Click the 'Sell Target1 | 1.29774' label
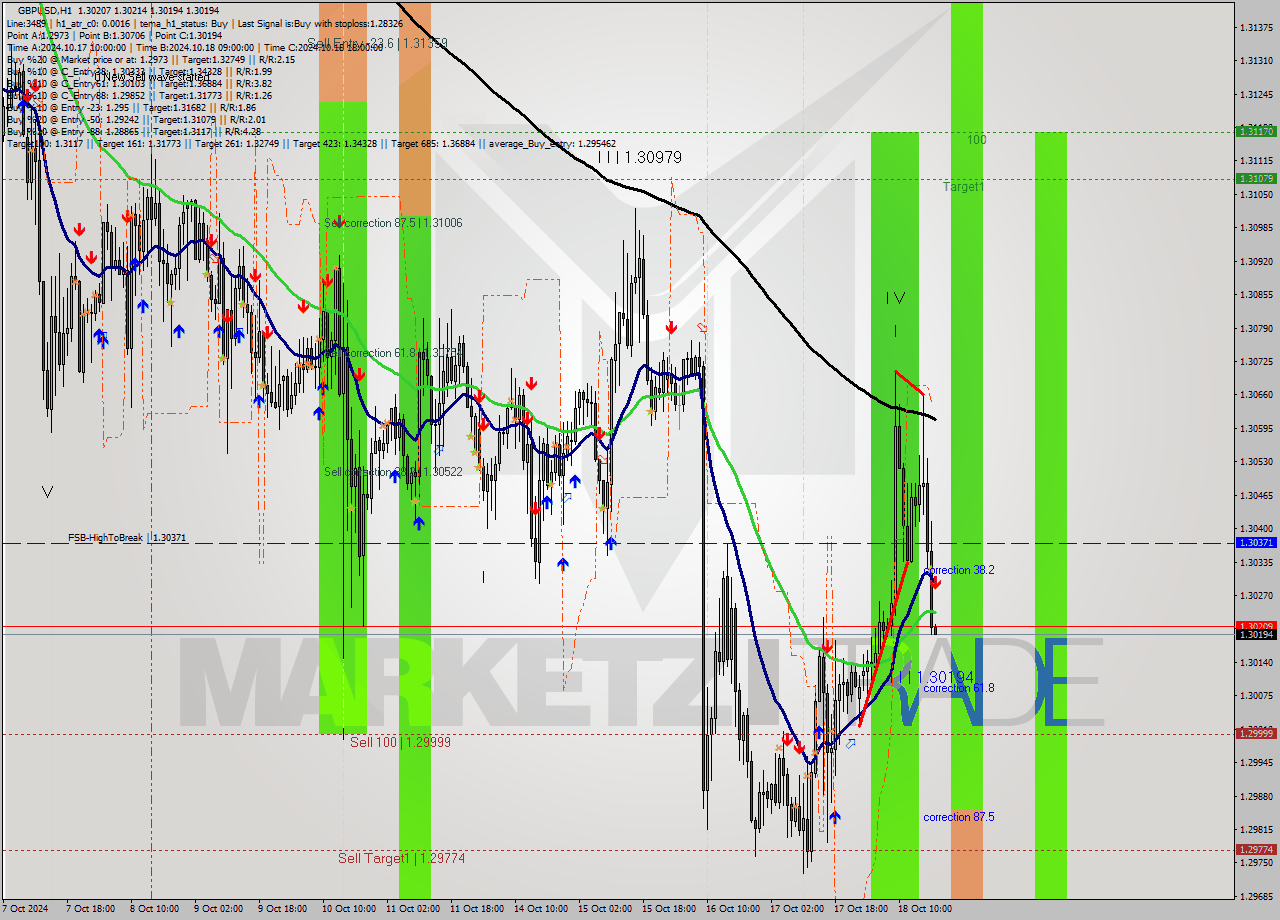The image size is (1280, 920). tap(401, 858)
